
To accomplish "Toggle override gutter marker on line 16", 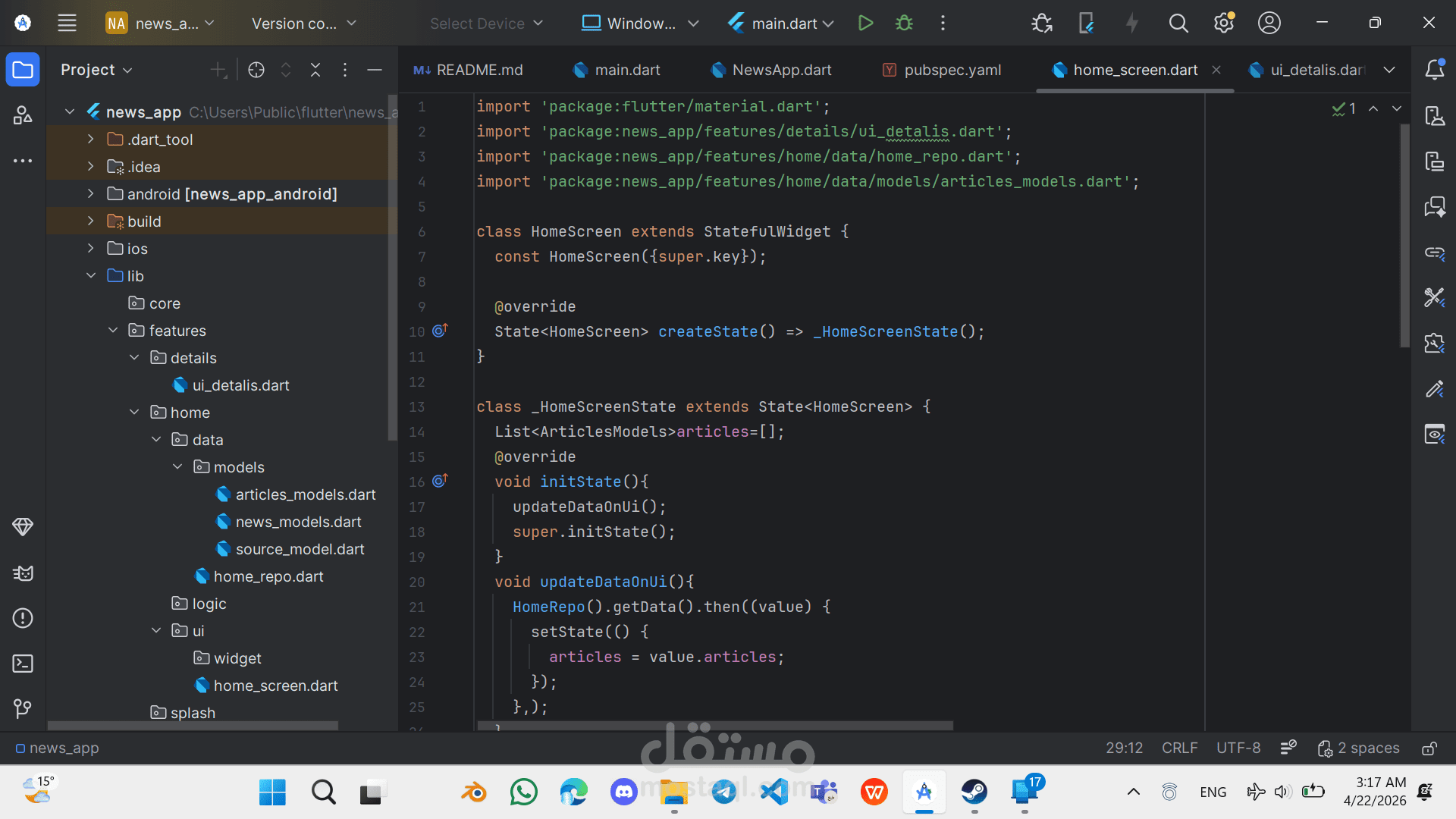I will [440, 482].
